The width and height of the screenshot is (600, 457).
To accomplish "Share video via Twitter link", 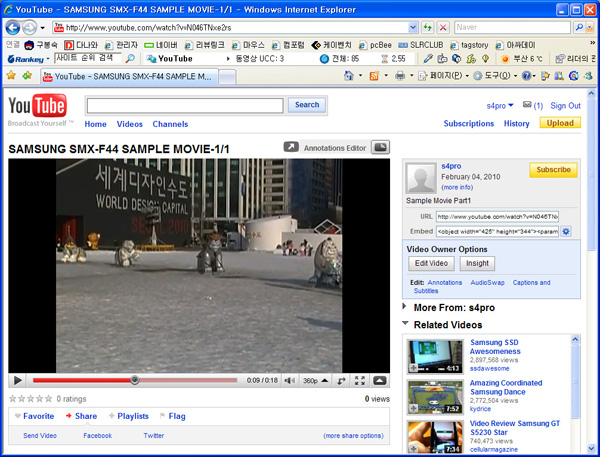I will (x=153, y=436).
